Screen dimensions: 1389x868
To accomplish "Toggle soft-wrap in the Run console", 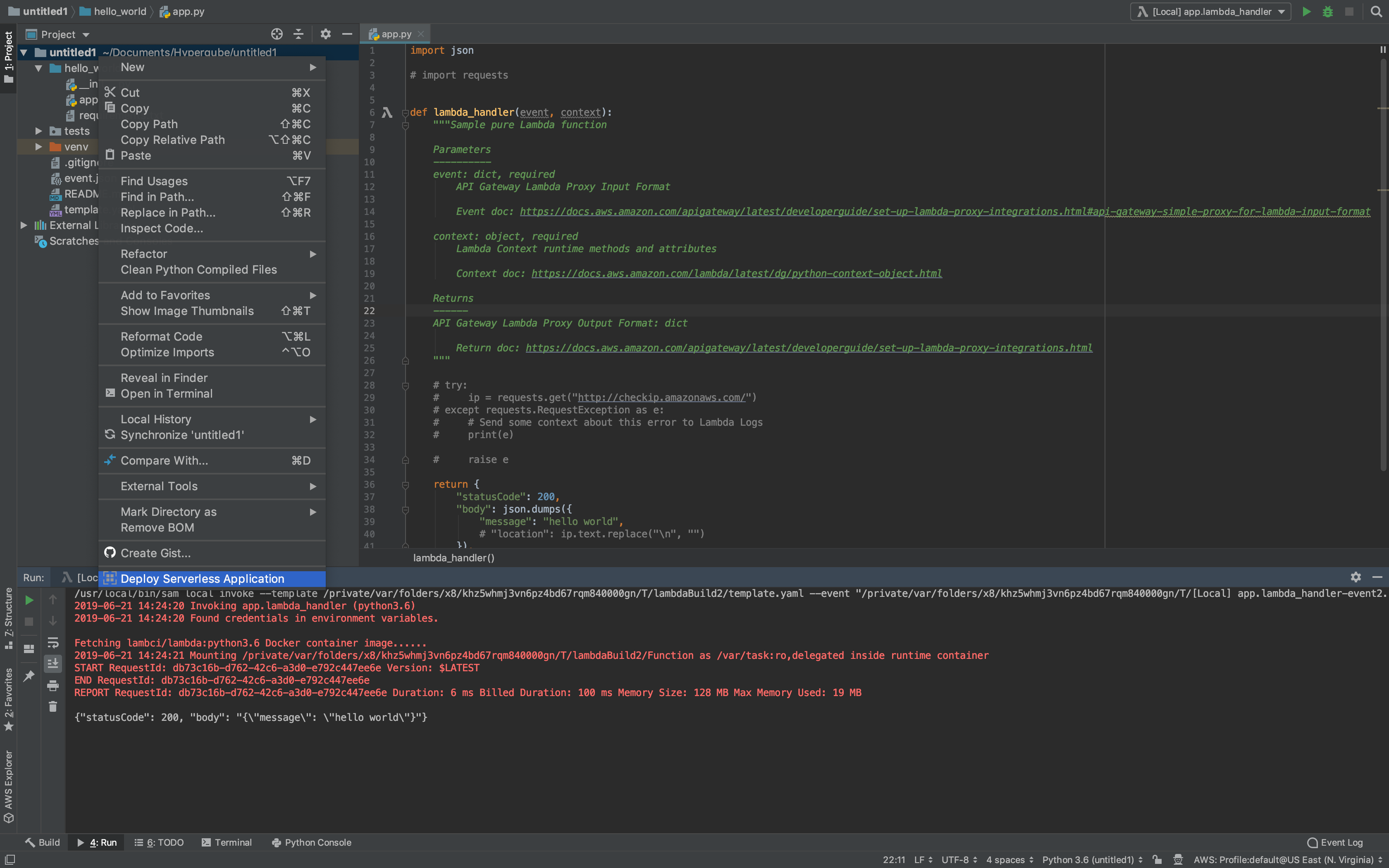I will [x=53, y=642].
